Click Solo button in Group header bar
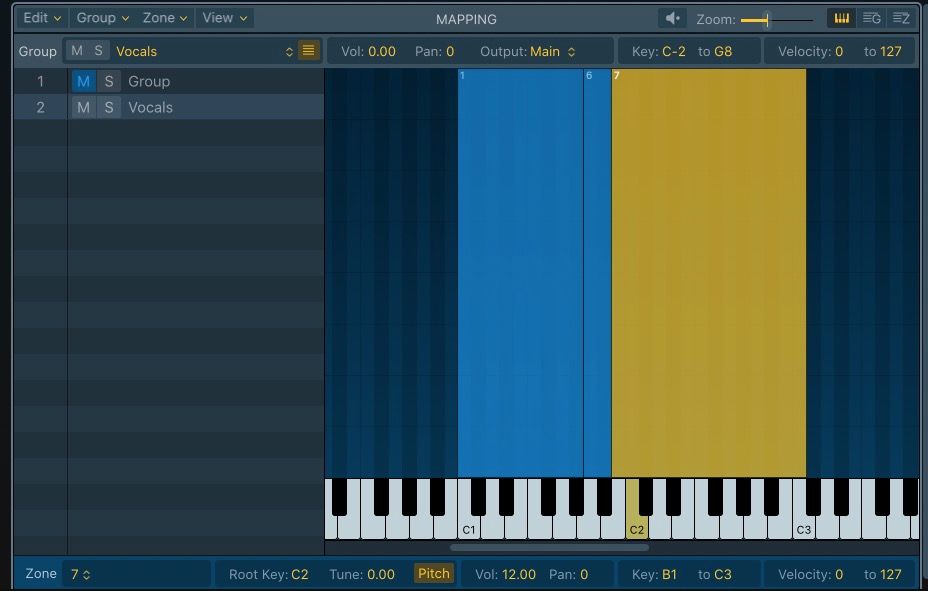 [98, 51]
